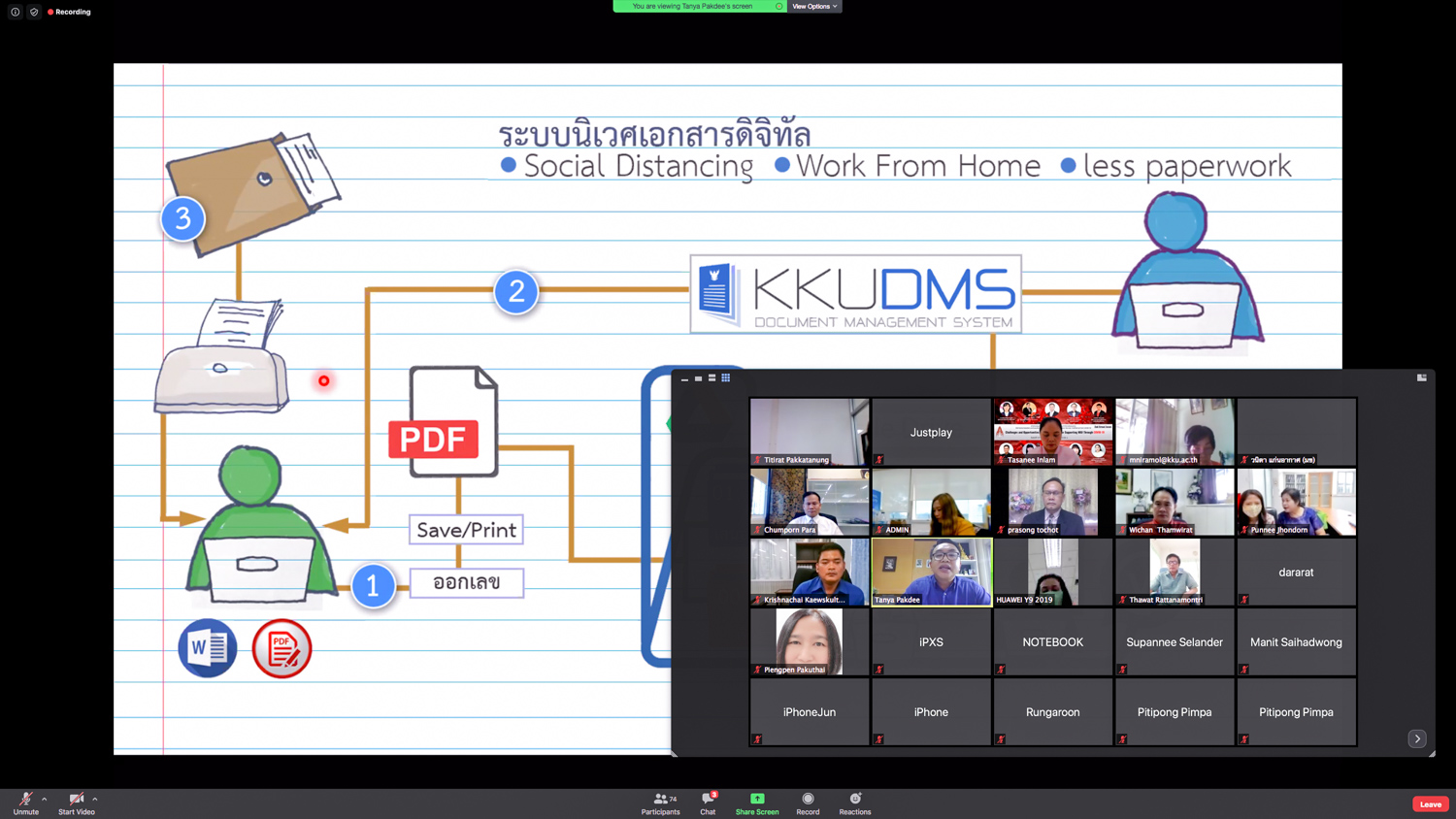
Task: Minimize the participant video panel
Action: 684,378
